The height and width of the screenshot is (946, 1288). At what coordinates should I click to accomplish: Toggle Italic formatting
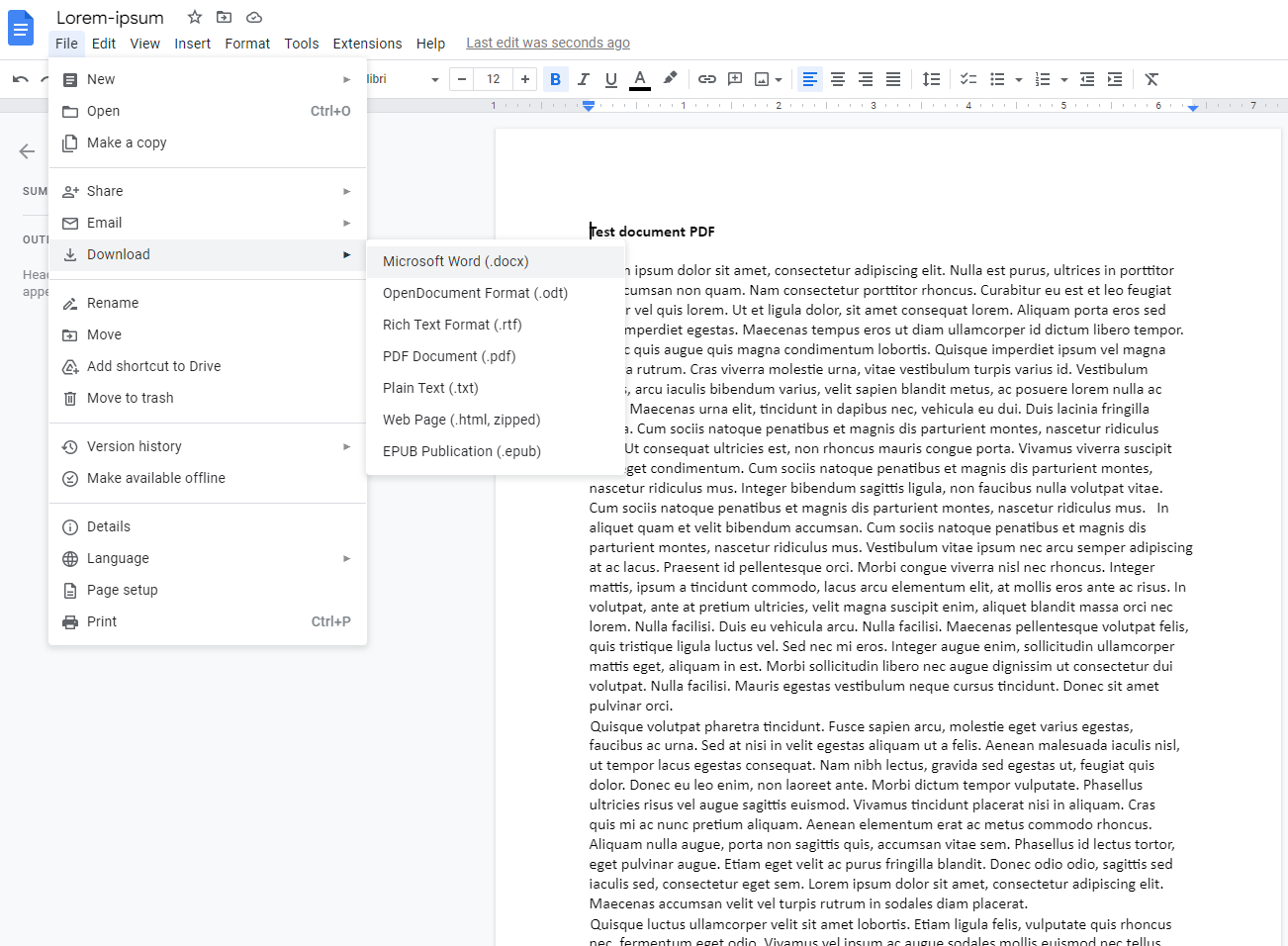(584, 79)
